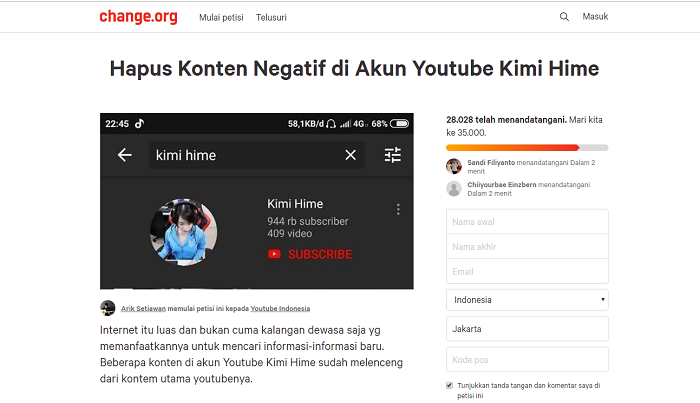The width and height of the screenshot is (700, 403).
Task: Click the three-dot menu beside Kimi Hime
Action: click(398, 210)
